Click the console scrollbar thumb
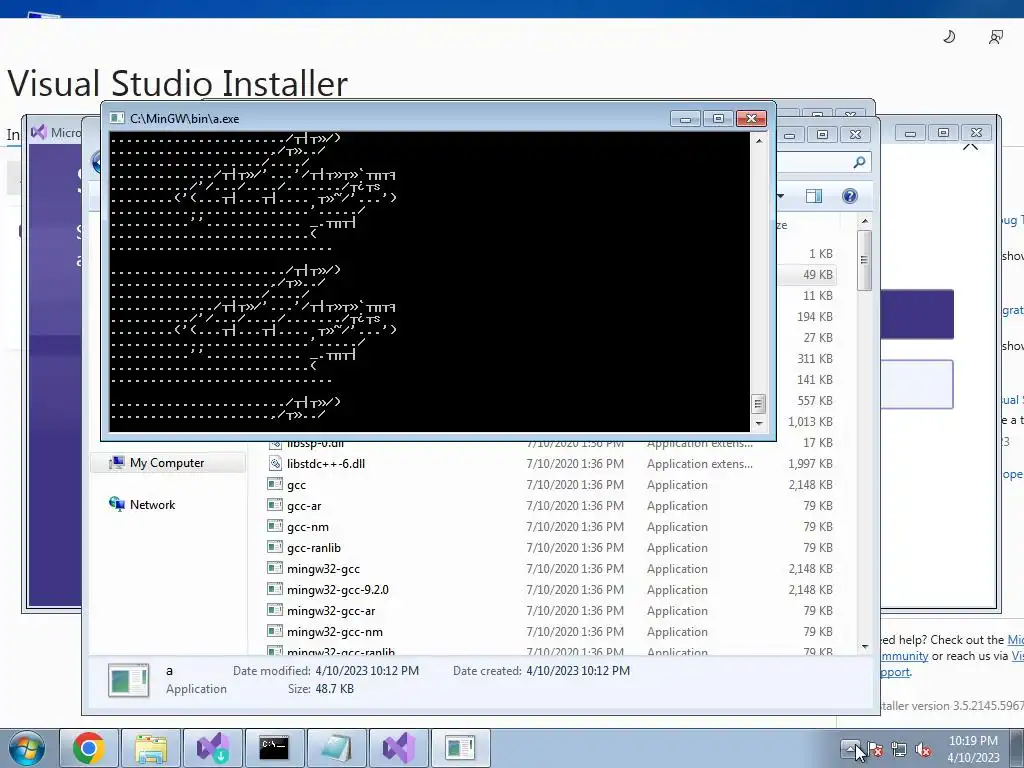 click(x=759, y=404)
